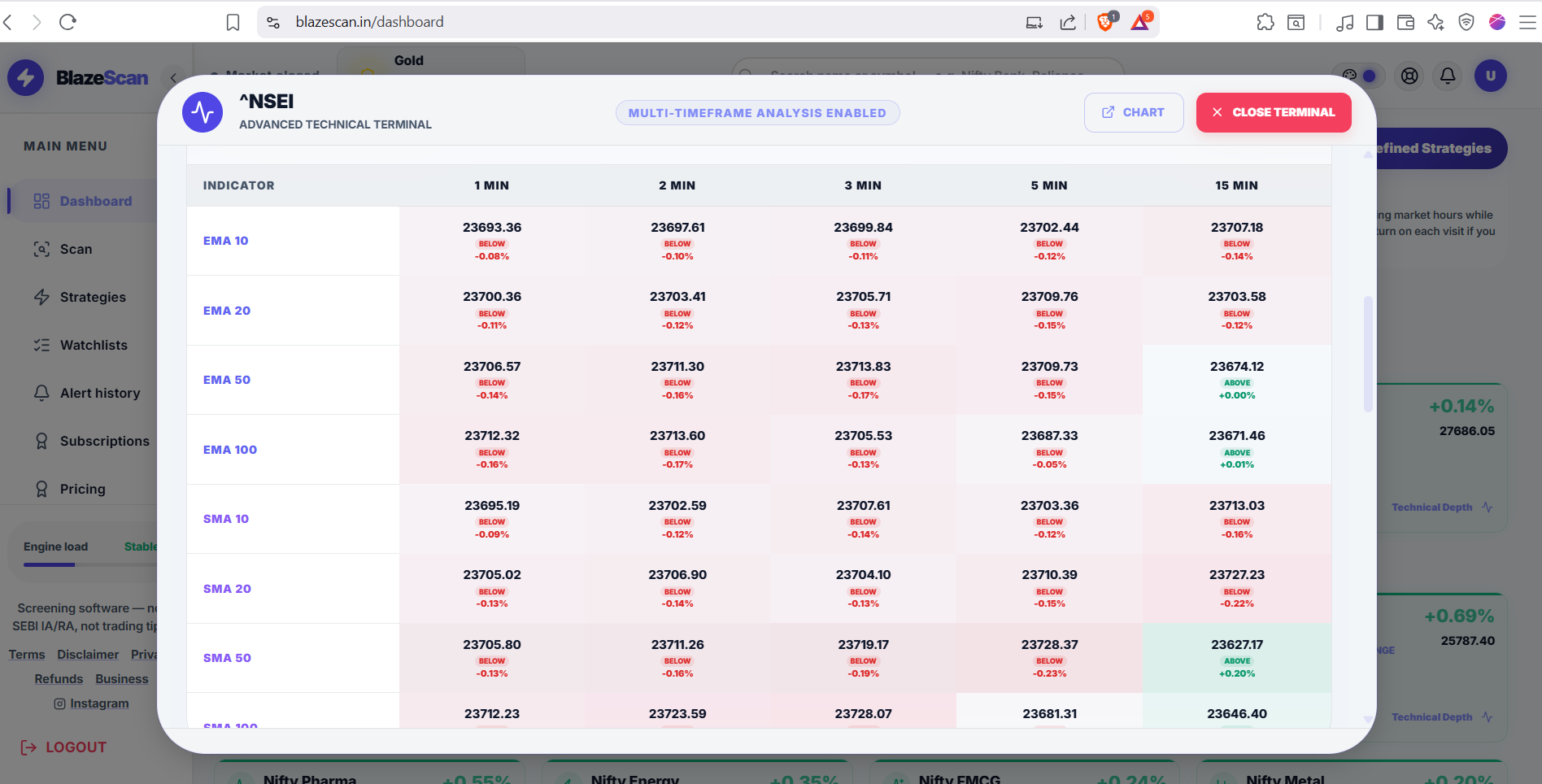Select the EMA 10 indicator row label
This screenshot has width=1542, height=784.
point(226,241)
